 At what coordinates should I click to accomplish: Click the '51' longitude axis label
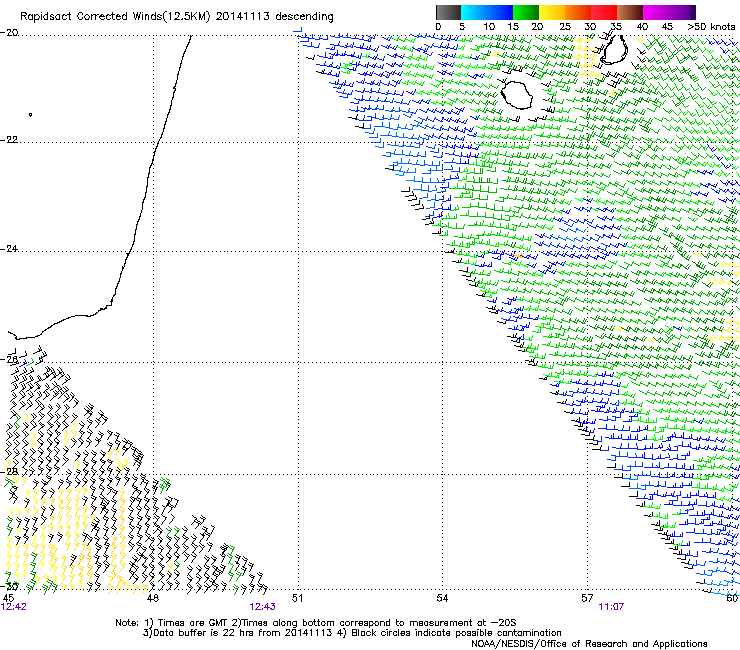tap(297, 598)
